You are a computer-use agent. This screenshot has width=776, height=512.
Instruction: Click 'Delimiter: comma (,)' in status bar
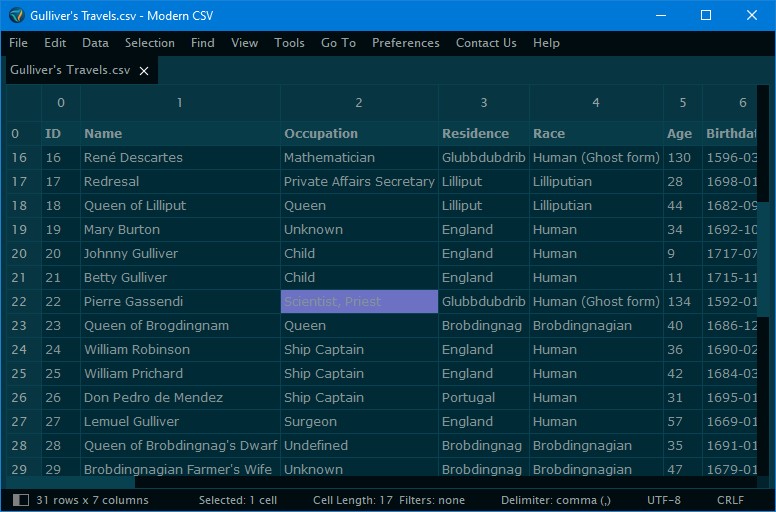[556, 501]
